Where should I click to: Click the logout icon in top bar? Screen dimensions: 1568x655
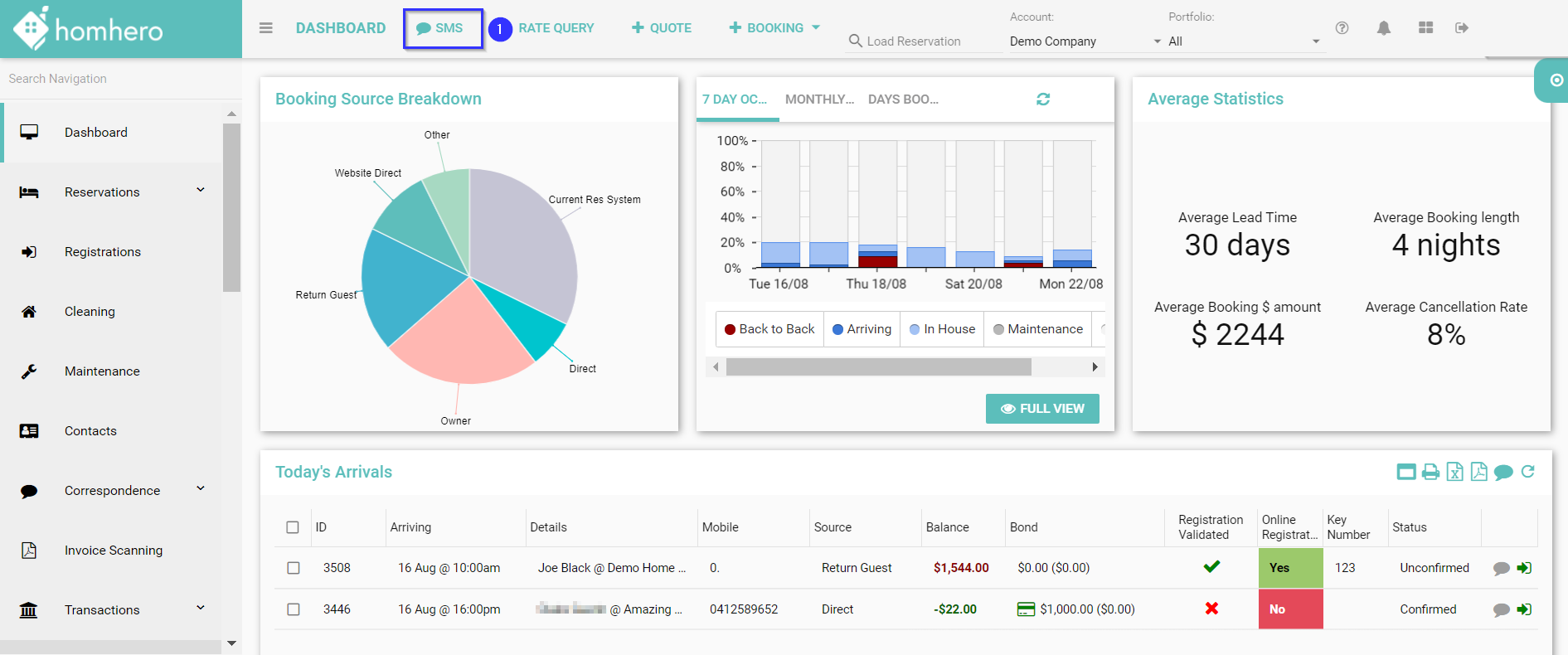pos(1462,28)
